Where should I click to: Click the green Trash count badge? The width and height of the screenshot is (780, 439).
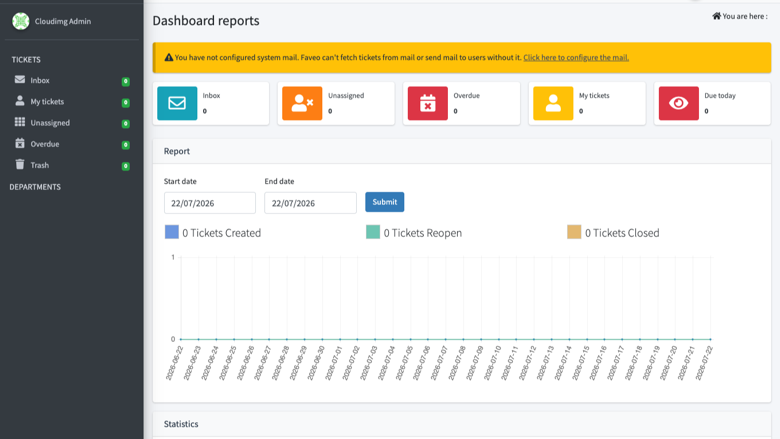(x=126, y=166)
